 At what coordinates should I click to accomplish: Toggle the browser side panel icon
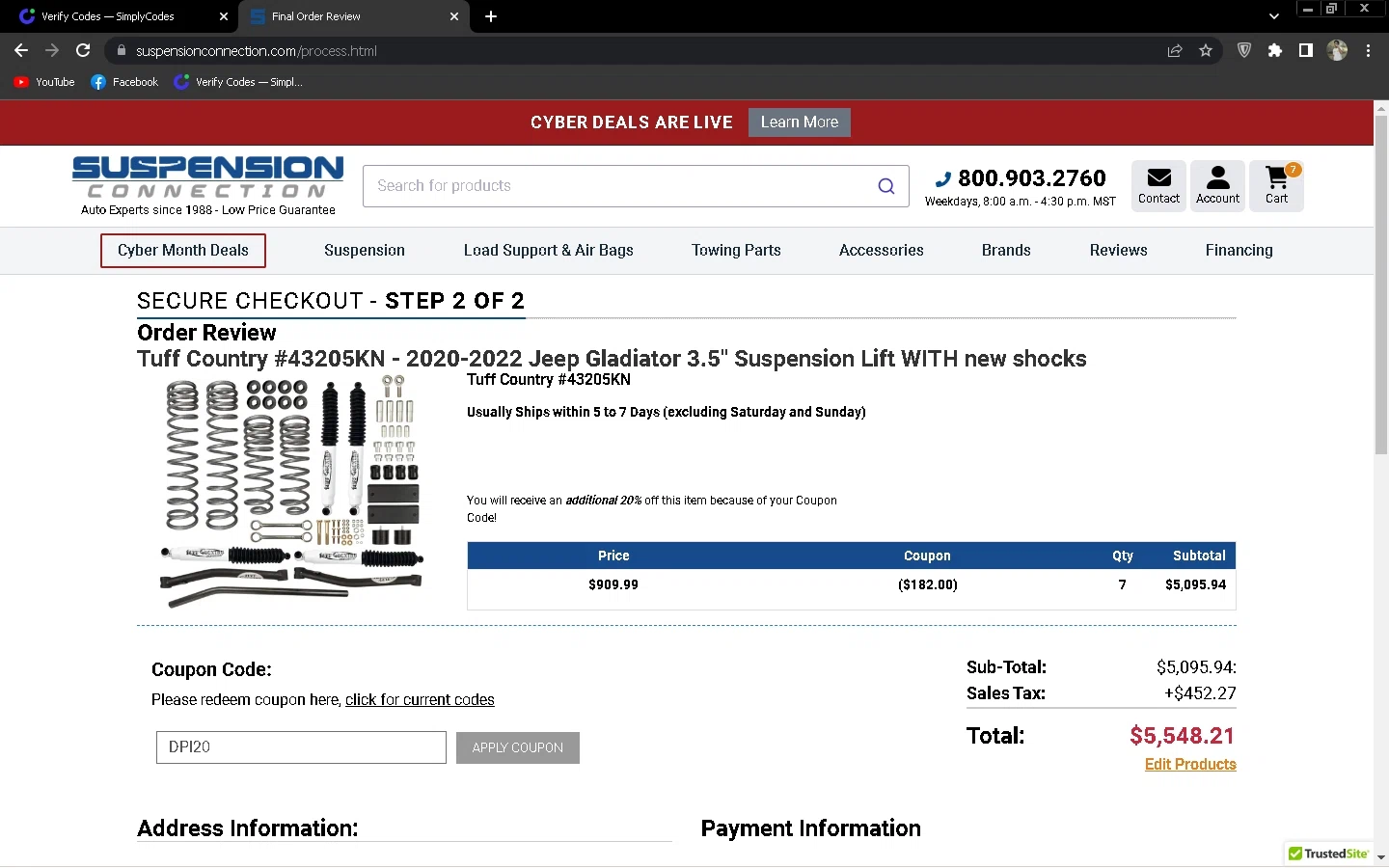[1305, 51]
